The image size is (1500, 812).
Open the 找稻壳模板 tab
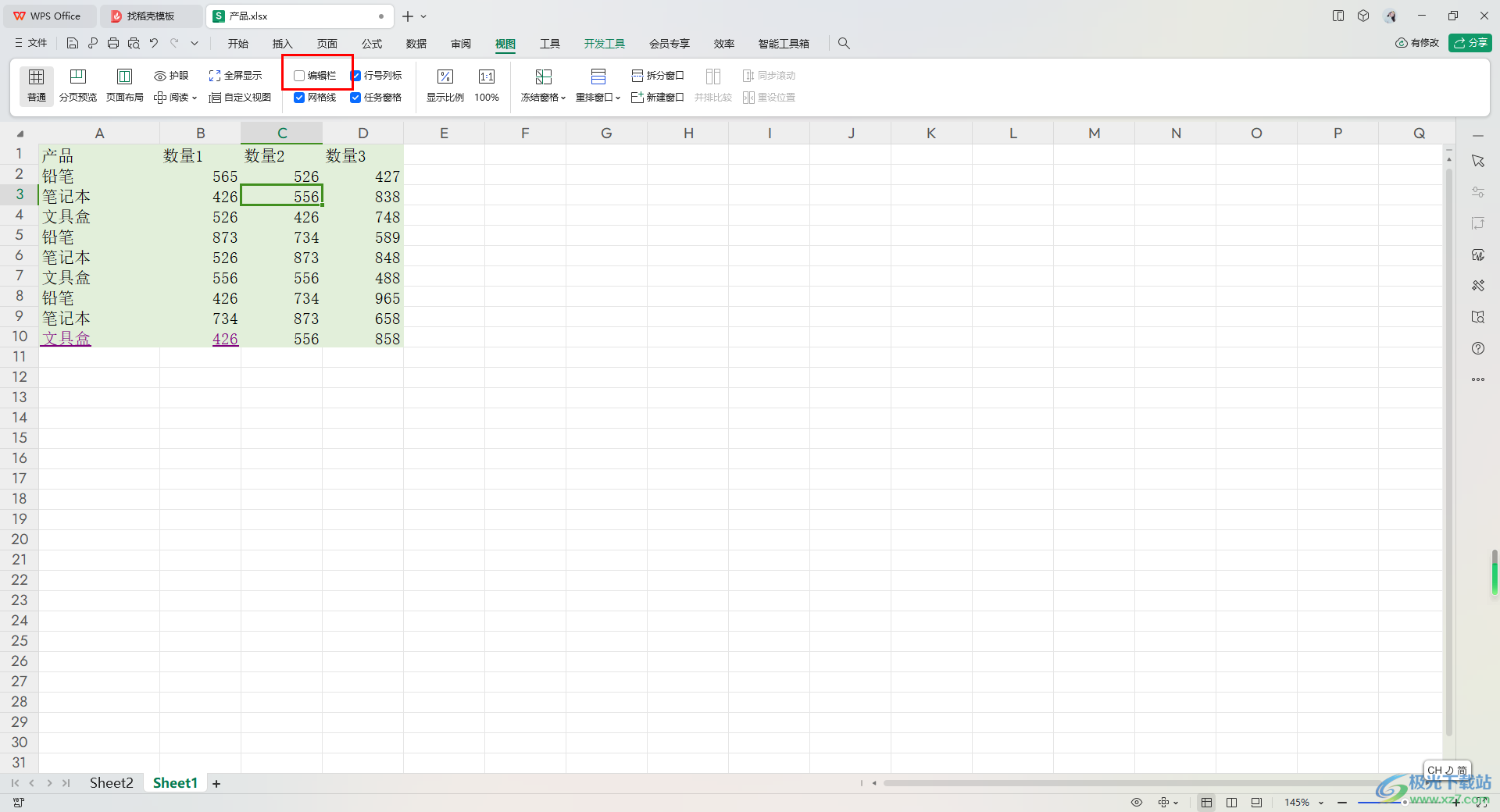[151, 16]
